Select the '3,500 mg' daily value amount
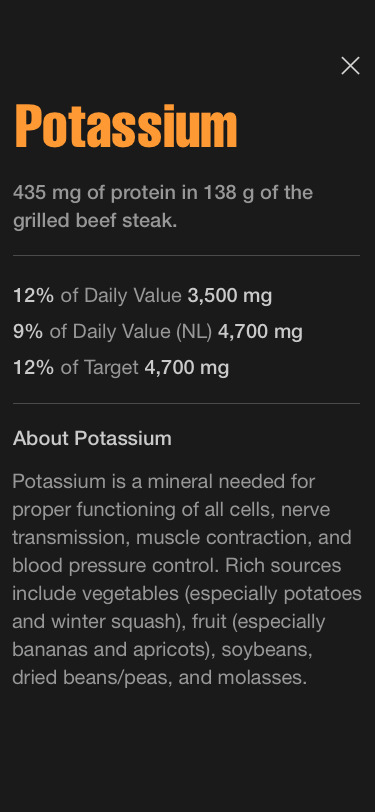Viewport: 375px width, 812px height. coord(229,296)
